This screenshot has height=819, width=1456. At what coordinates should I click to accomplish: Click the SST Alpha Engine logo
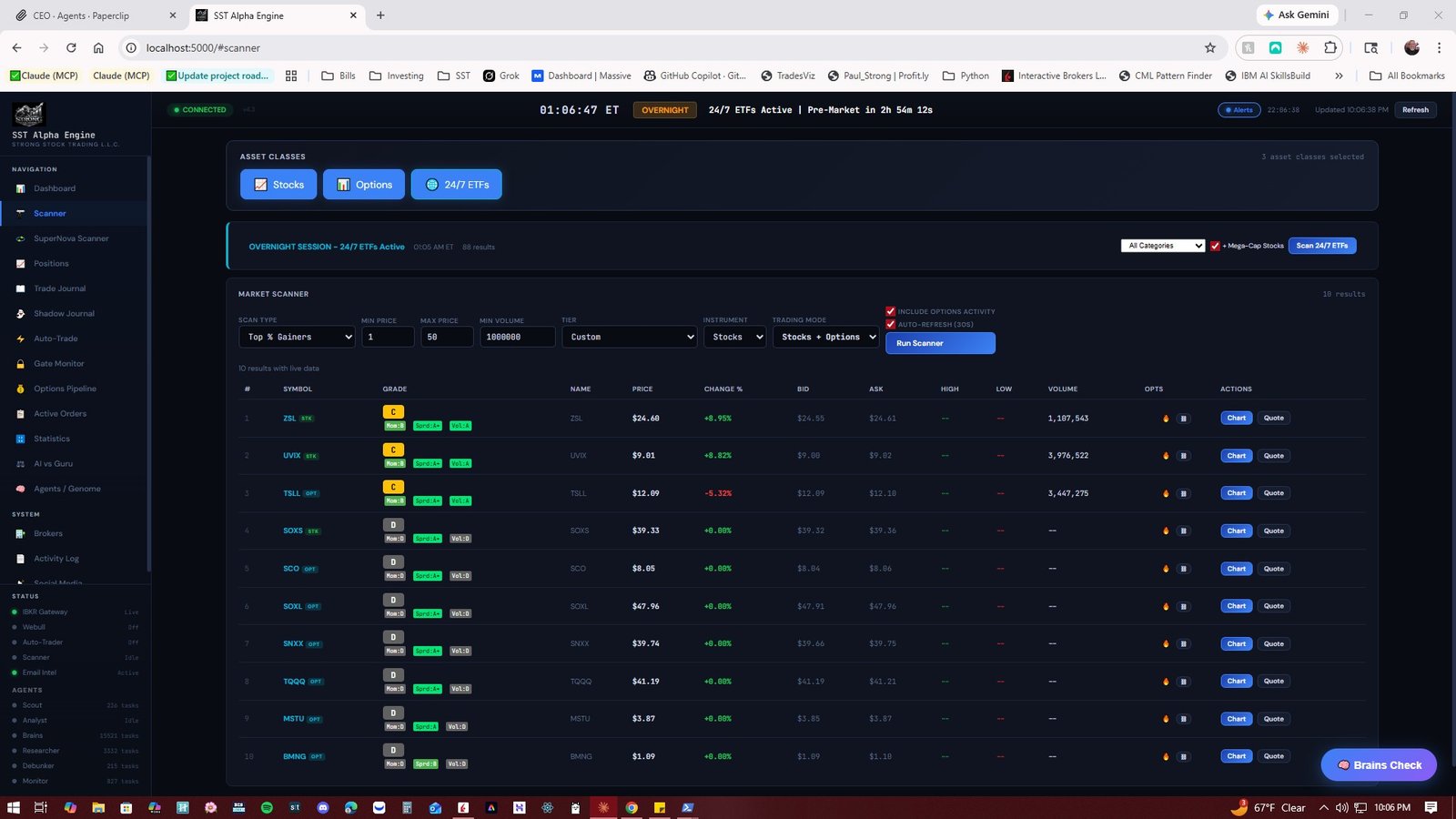point(28,115)
